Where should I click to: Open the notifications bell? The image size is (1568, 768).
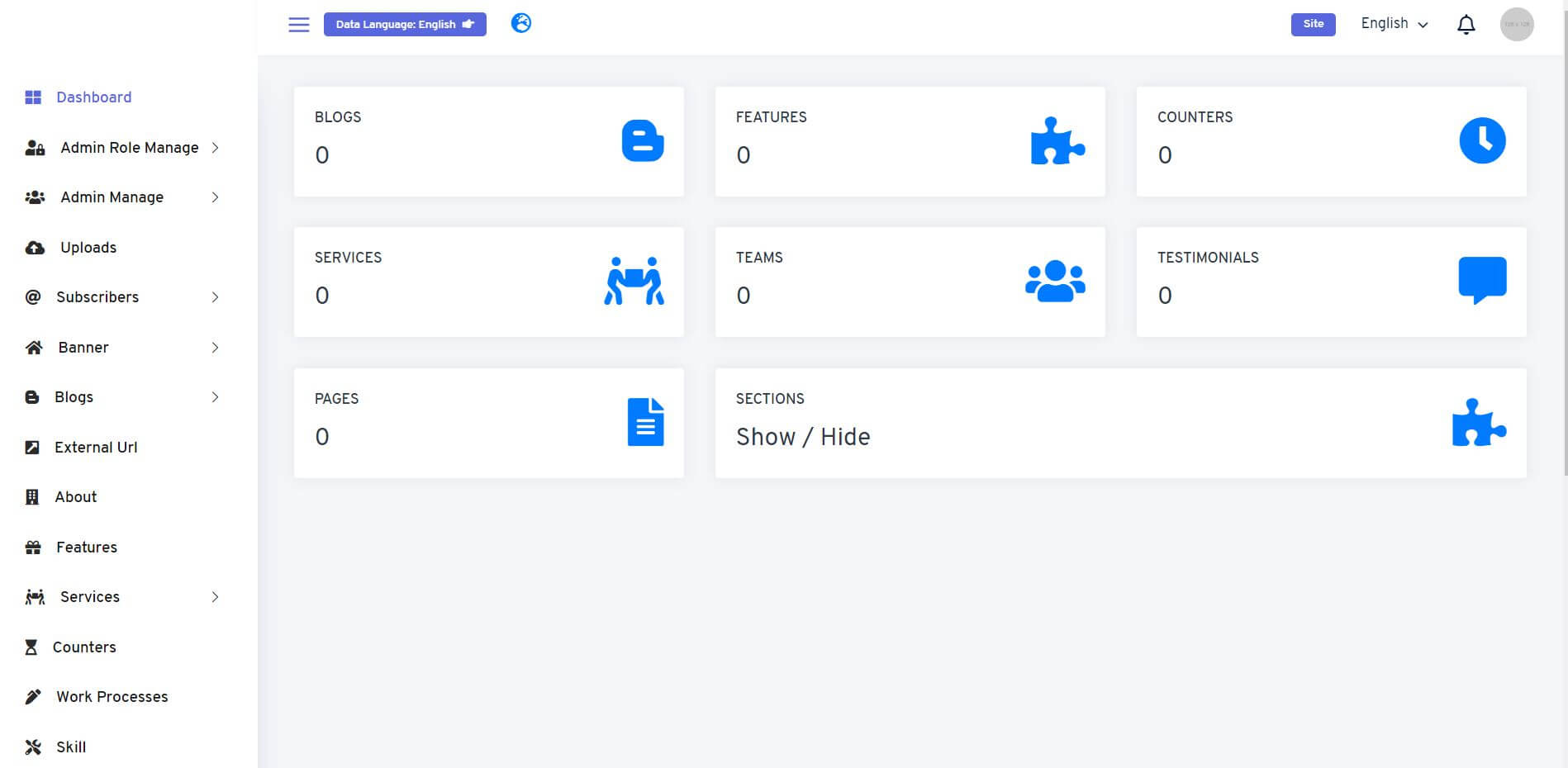[1466, 25]
